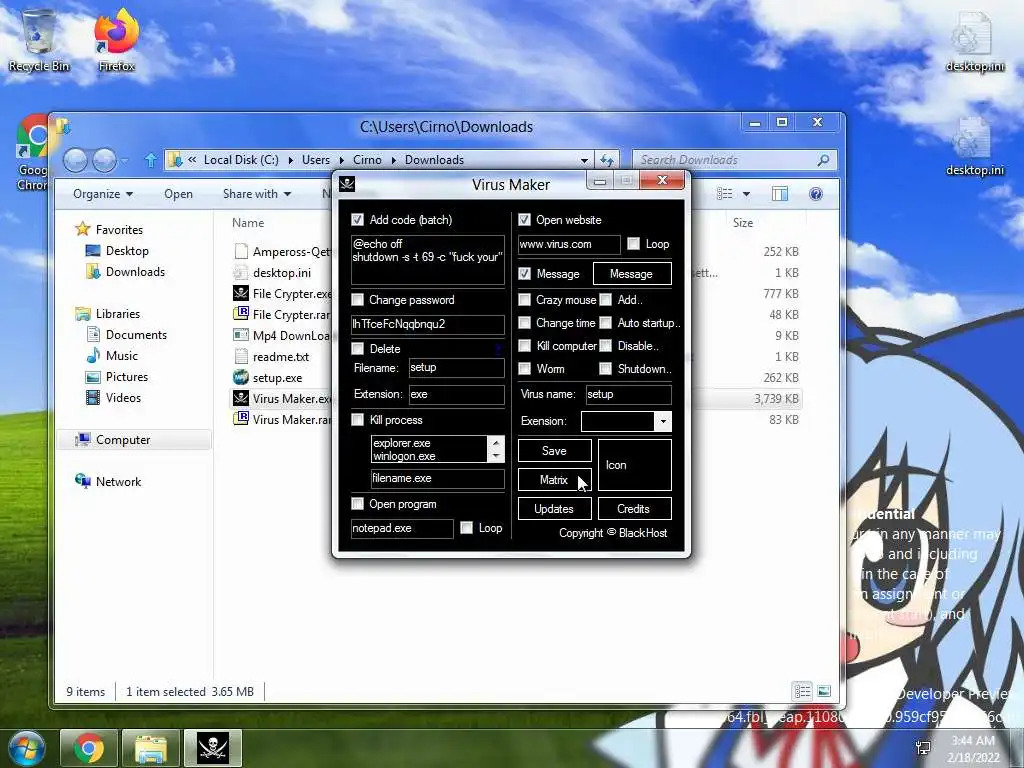
Task: Open the top desktop.ini desktop file
Action: coord(974,40)
